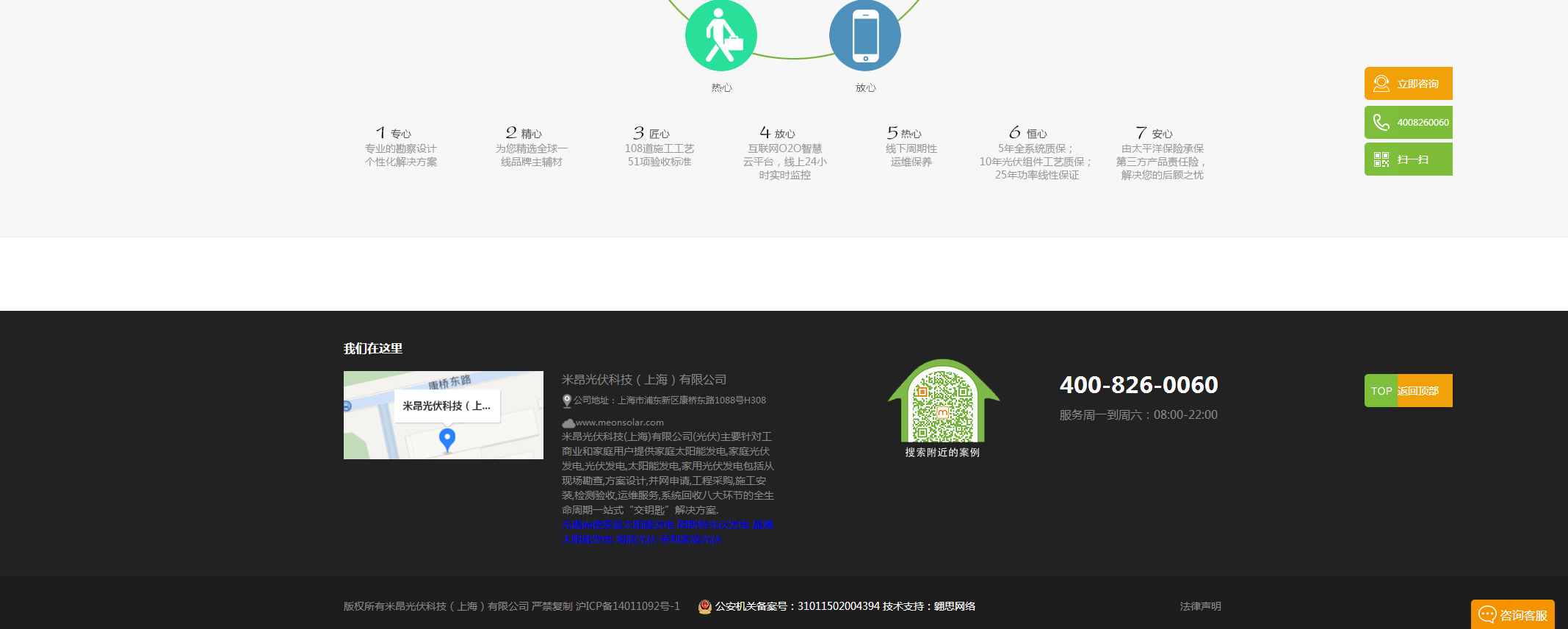Click the green house QR code image

(943, 403)
